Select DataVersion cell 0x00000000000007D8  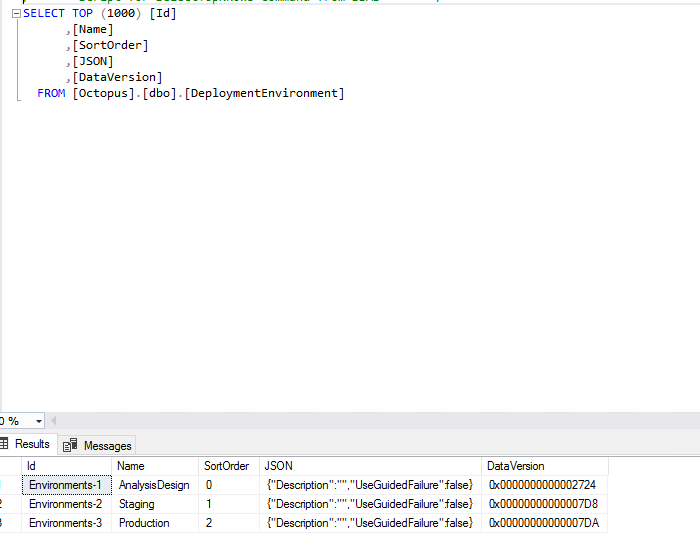point(545,504)
